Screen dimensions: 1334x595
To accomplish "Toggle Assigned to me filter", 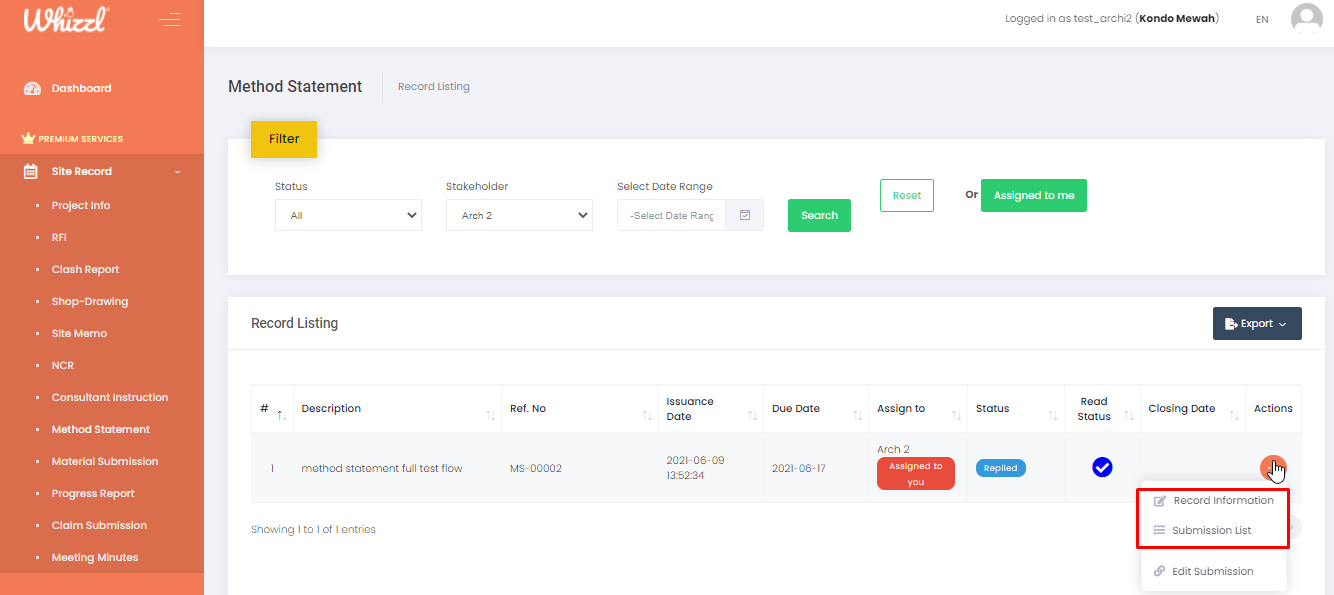I will click(1033, 195).
